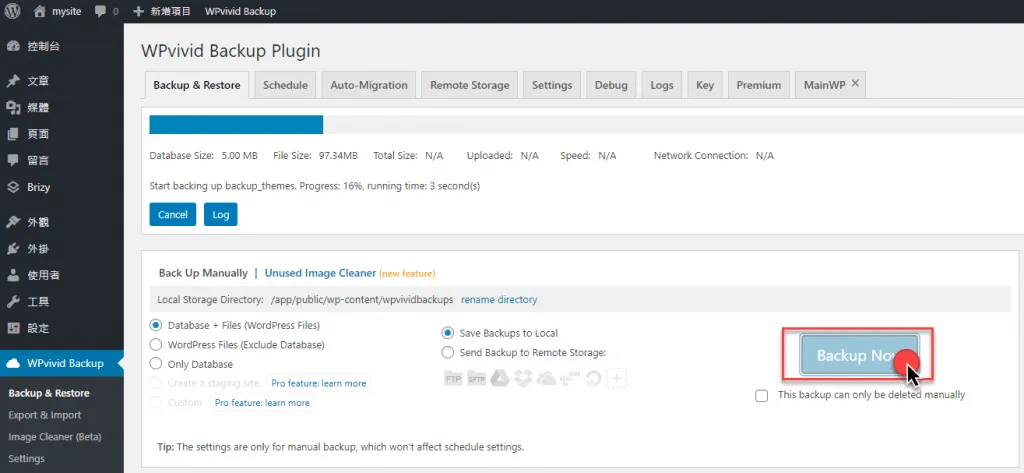Click the 外掛 plugin icon
Screen dimensions: 1024x473
[x=13, y=249]
